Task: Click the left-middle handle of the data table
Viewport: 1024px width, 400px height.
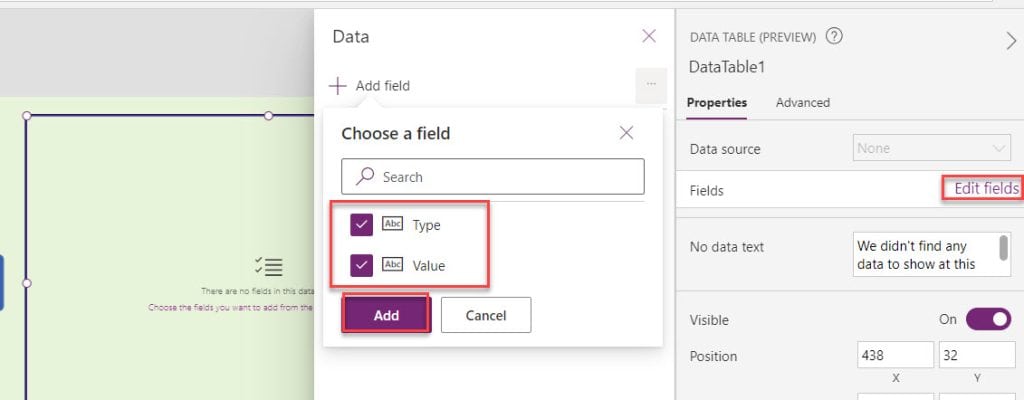Action: (27, 283)
